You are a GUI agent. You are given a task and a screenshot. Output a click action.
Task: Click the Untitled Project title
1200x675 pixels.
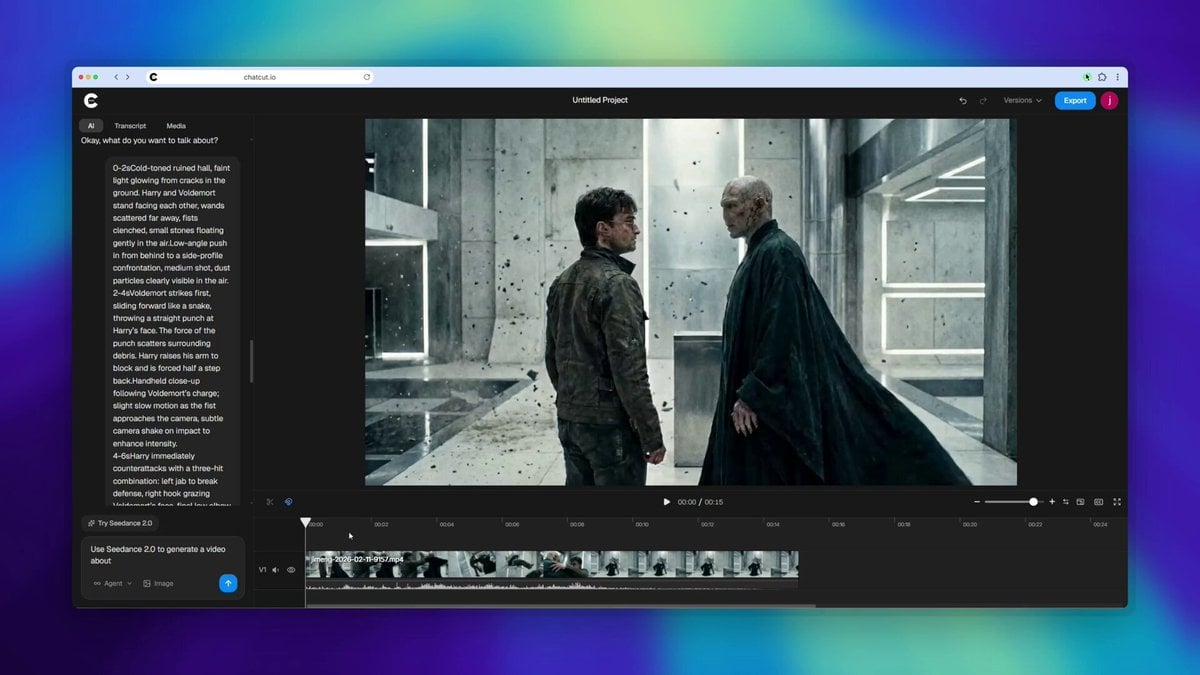point(600,101)
